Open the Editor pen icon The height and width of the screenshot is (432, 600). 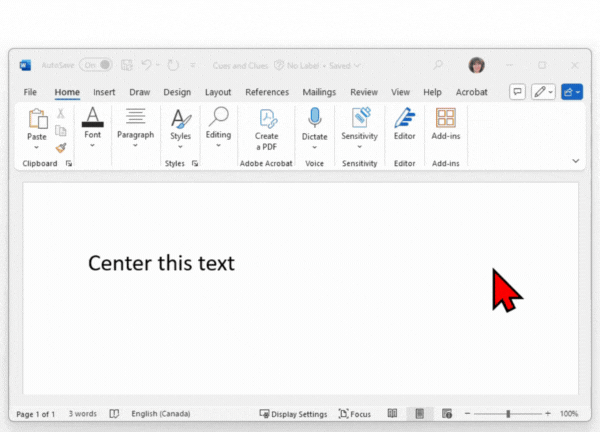point(404,118)
